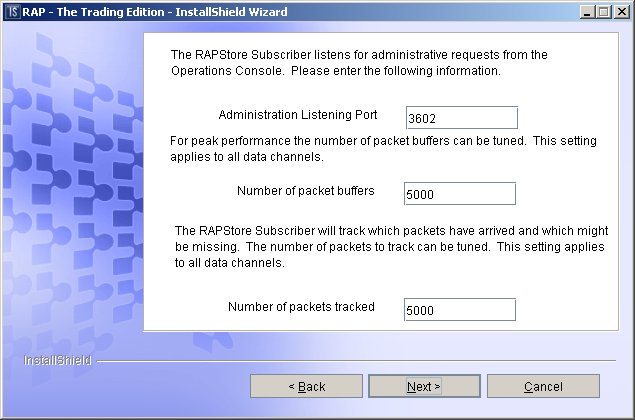Click the paragraph about tracking missing packets
Screen dimensions: 635x420
[391, 247]
